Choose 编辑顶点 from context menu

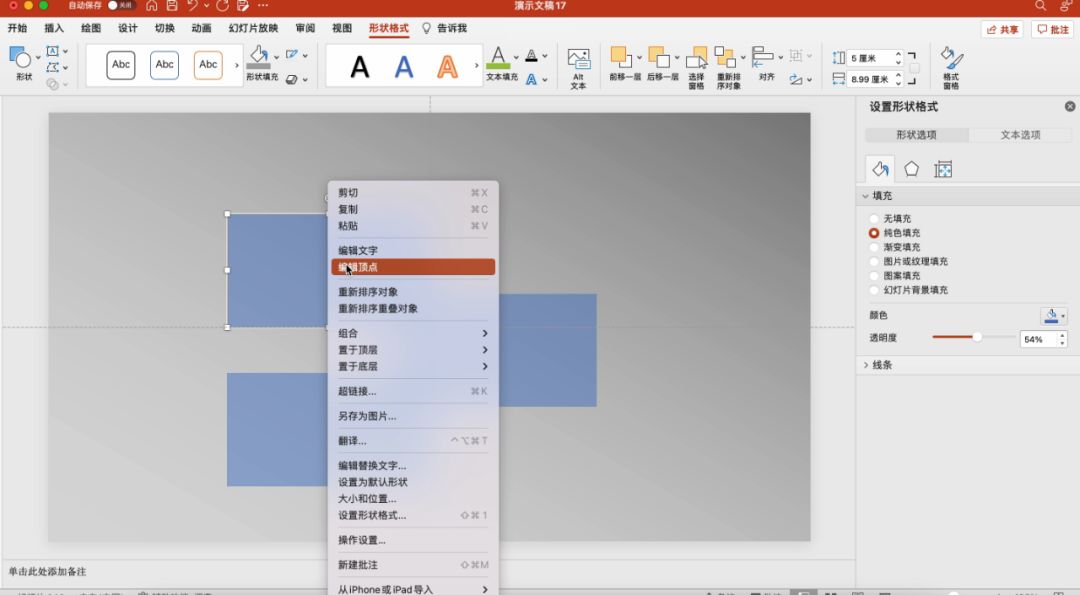click(x=413, y=267)
